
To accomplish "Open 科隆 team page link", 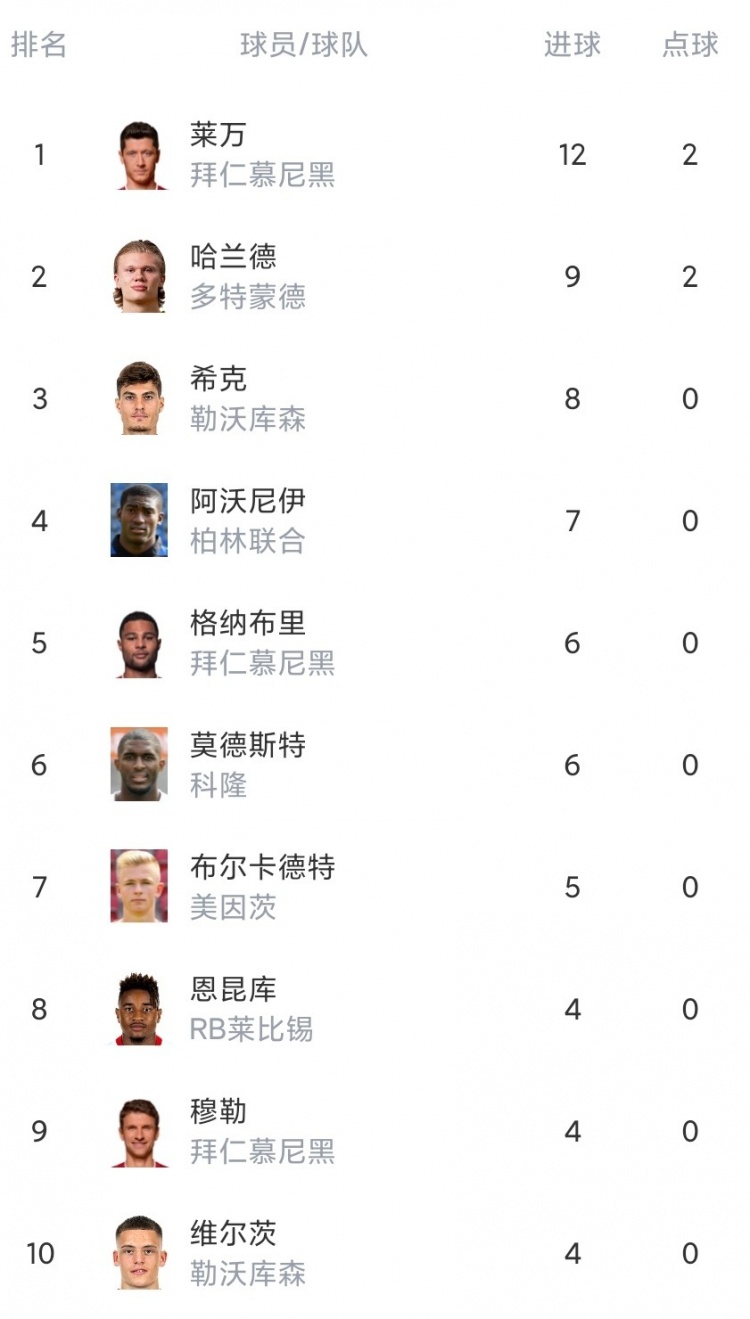I will pyautogui.click(x=219, y=785).
